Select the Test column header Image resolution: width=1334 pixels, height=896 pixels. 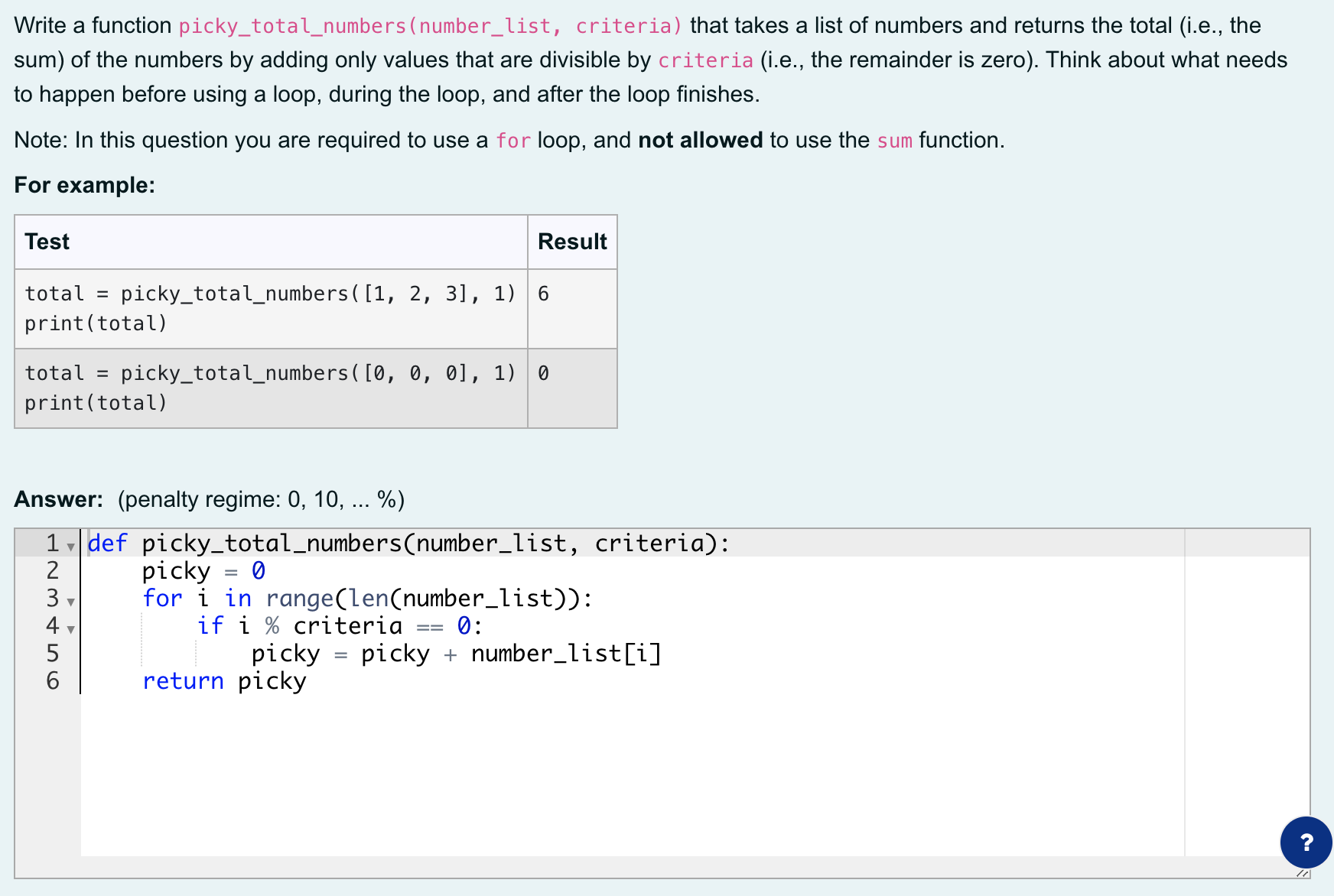pyautogui.click(x=47, y=242)
